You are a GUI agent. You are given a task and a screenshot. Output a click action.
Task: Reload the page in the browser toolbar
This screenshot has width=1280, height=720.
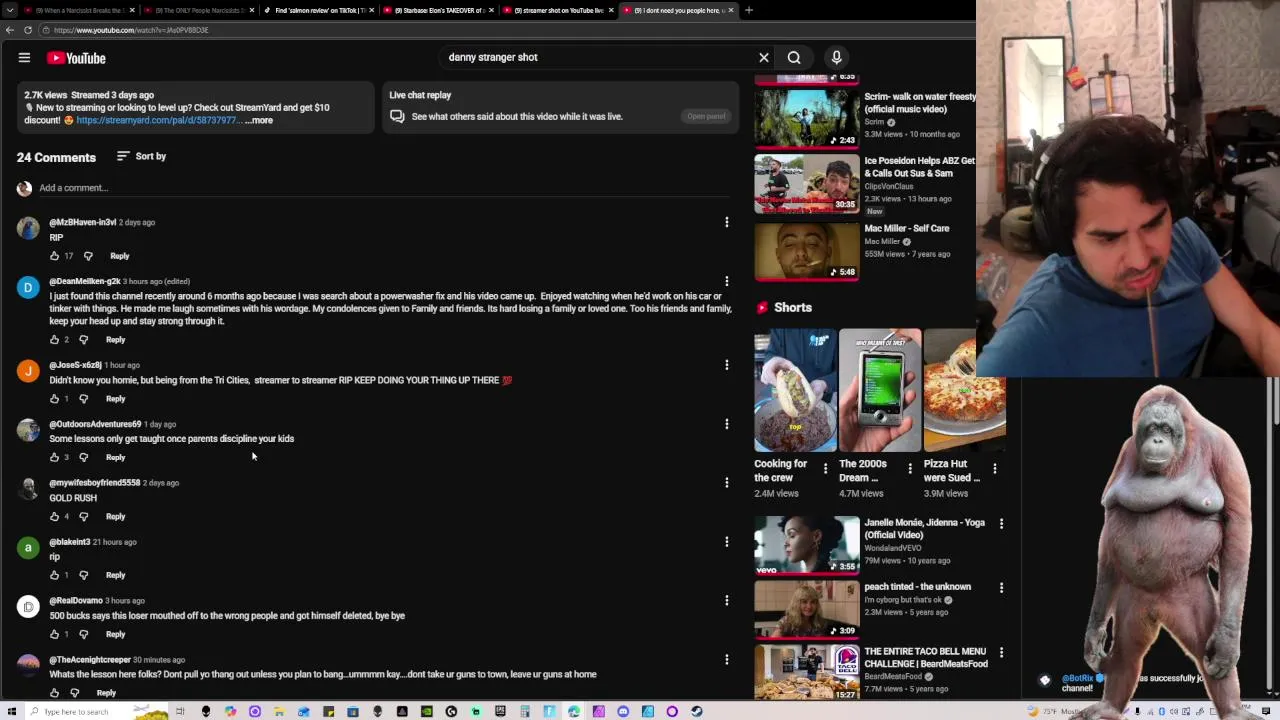click(x=28, y=30)
